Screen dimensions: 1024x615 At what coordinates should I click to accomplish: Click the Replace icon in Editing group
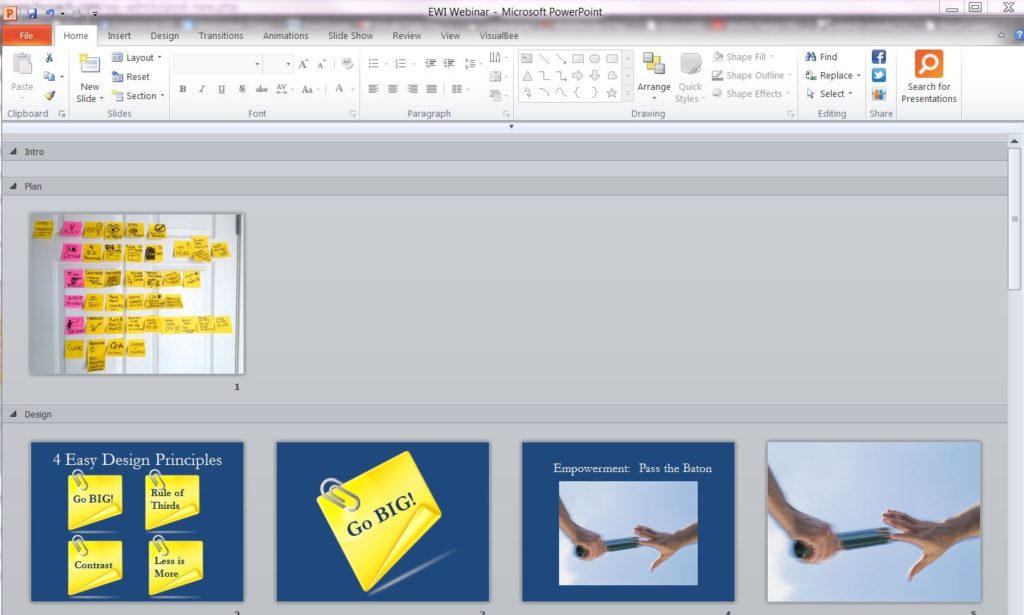tap(833, 75)
